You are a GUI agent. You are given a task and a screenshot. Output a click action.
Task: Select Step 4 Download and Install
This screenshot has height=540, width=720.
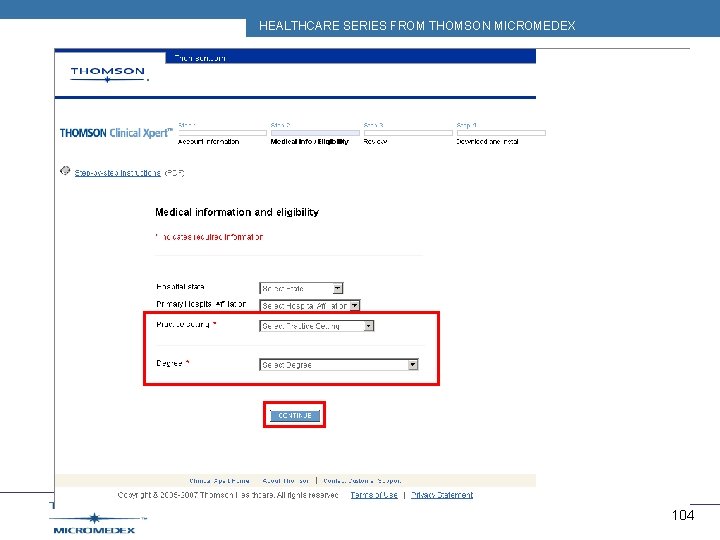point(501,133)
